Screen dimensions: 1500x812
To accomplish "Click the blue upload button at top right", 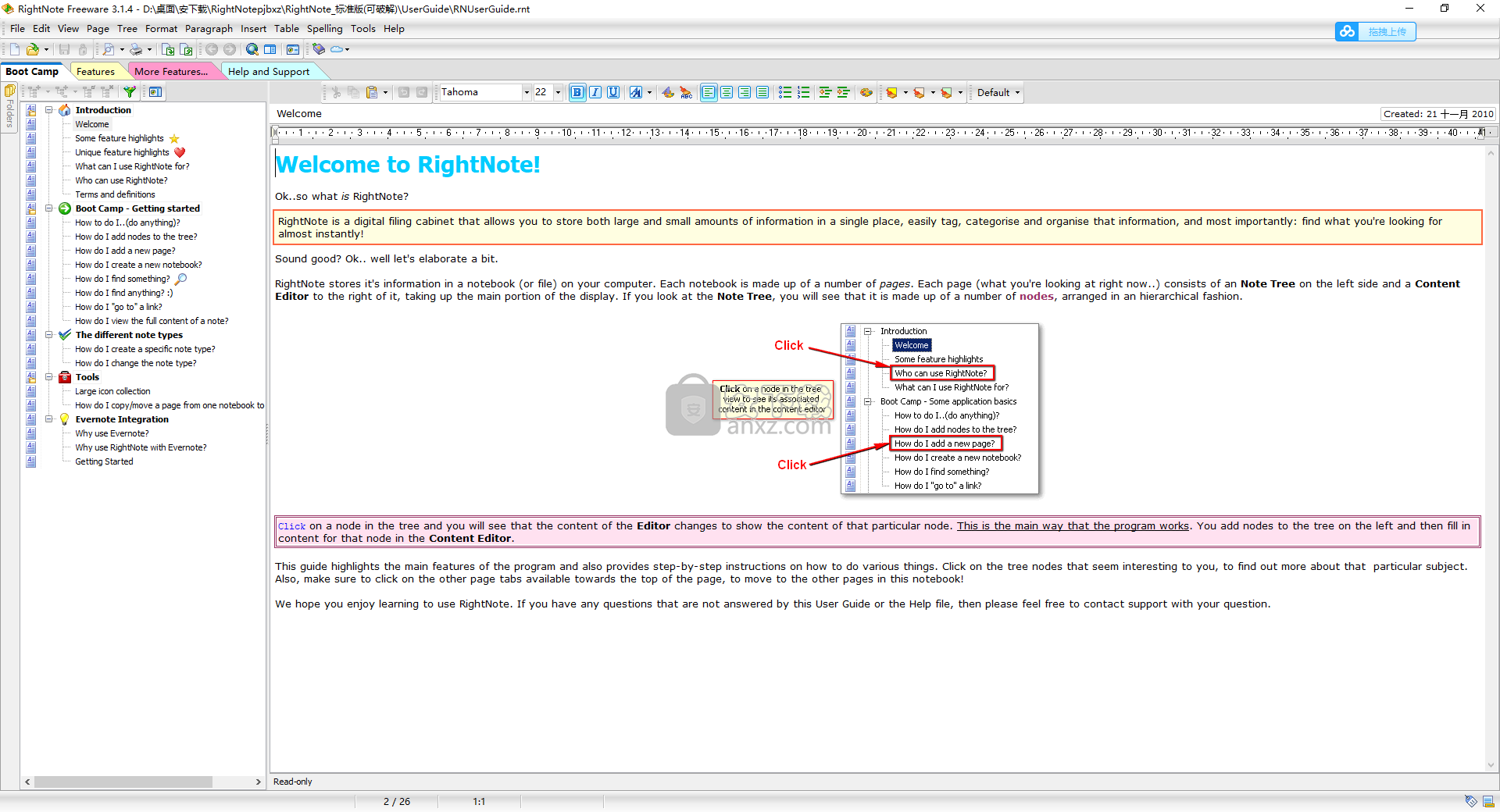I will [x=1375, y=31].
